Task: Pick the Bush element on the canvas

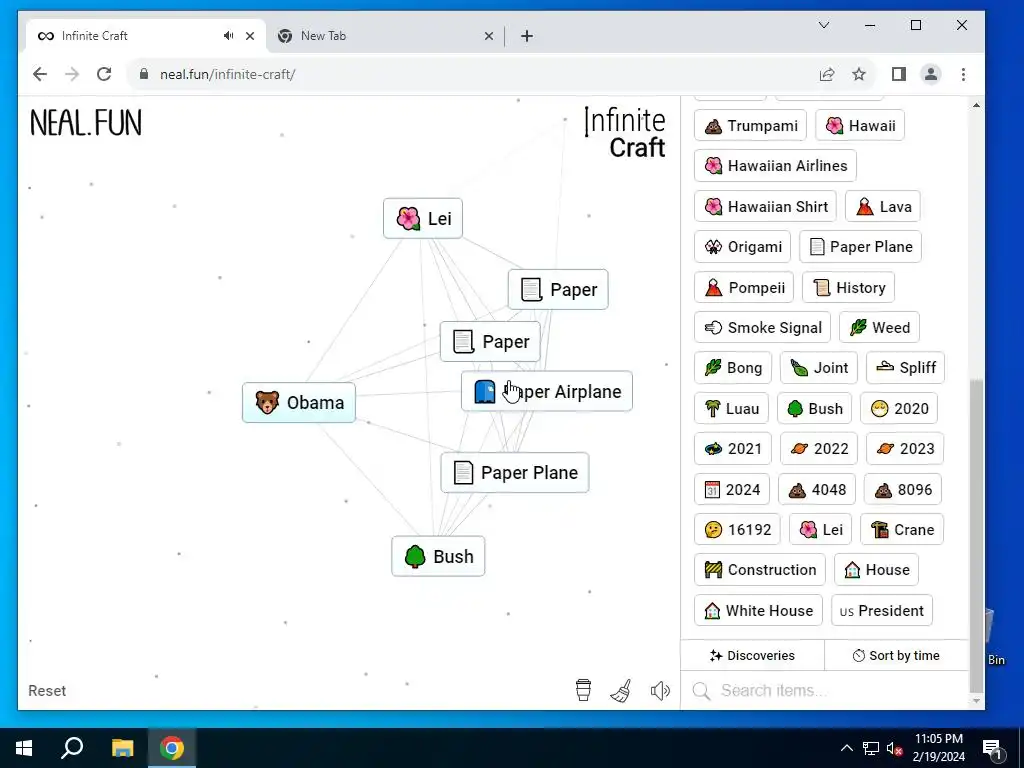Action: (438, 556)
